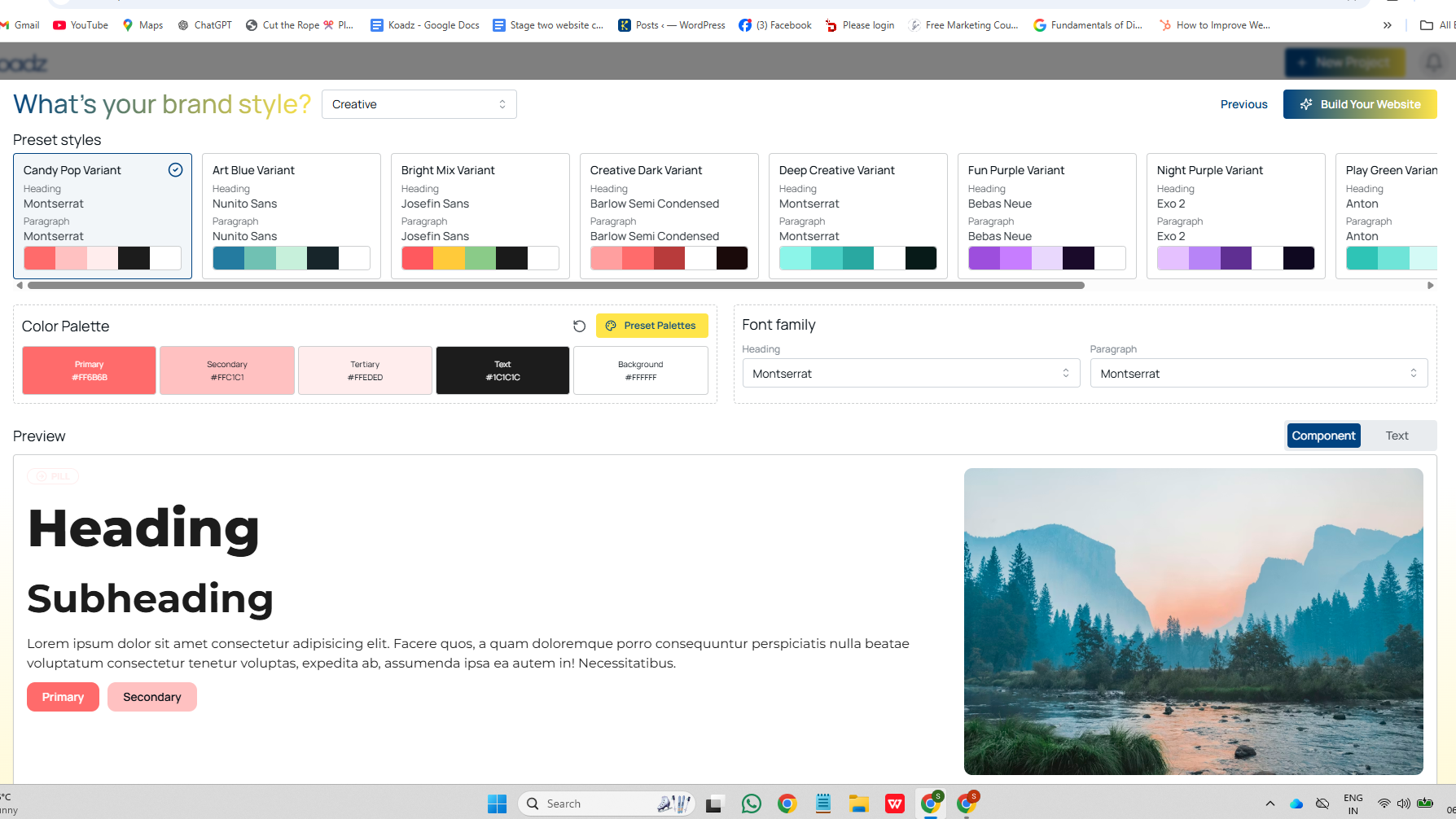
Task: Go back using the Previous link
Action: click(x=1243, y=104)
